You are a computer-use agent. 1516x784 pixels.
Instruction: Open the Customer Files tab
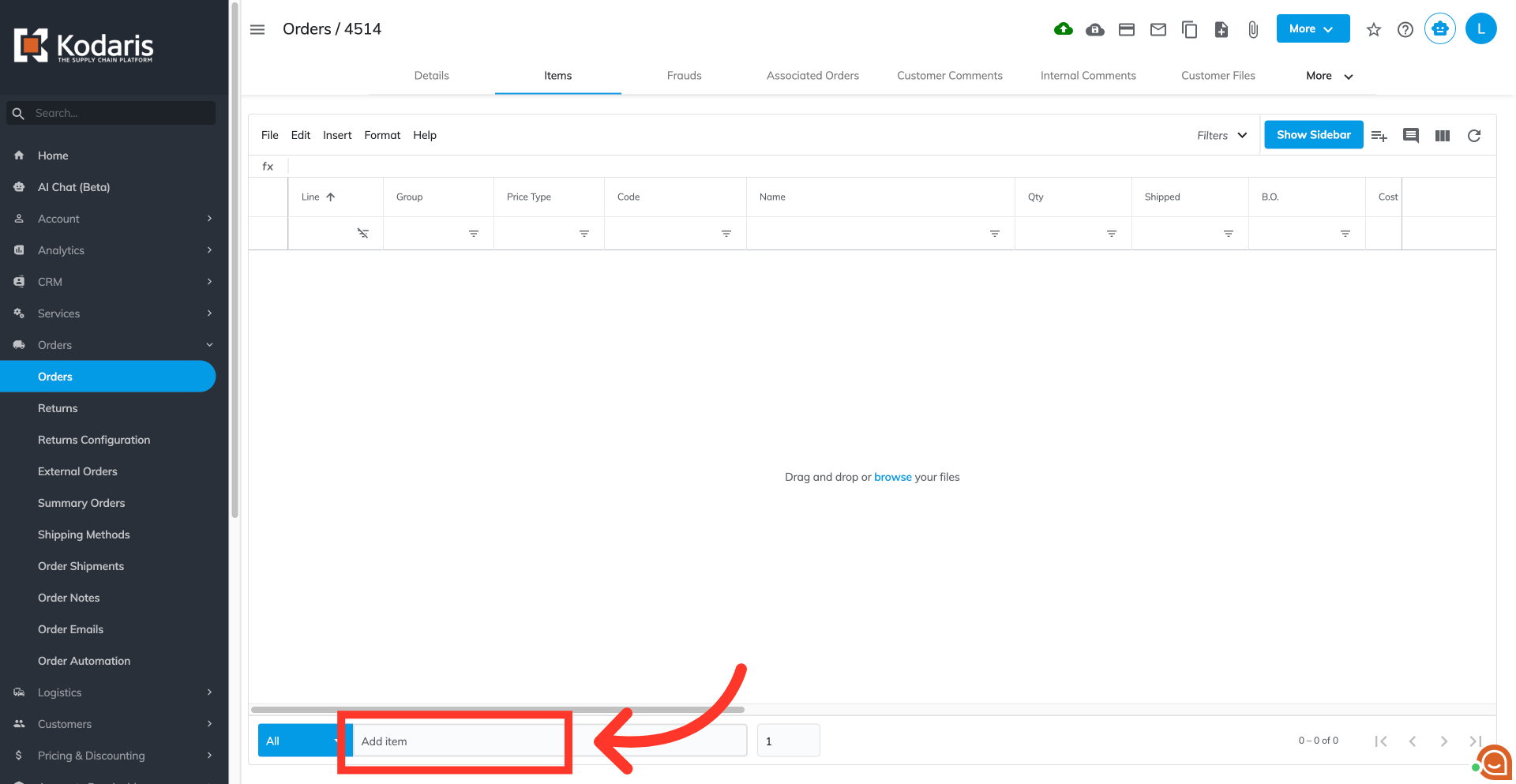pyautogui.click(x=1218, y=76)
